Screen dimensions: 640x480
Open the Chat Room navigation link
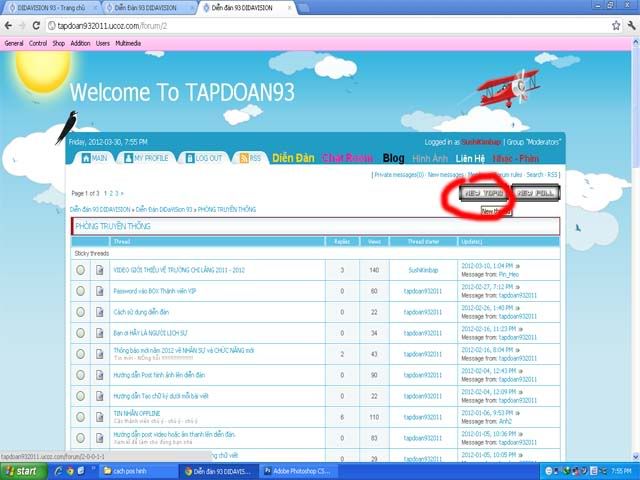tap(347, 158)
